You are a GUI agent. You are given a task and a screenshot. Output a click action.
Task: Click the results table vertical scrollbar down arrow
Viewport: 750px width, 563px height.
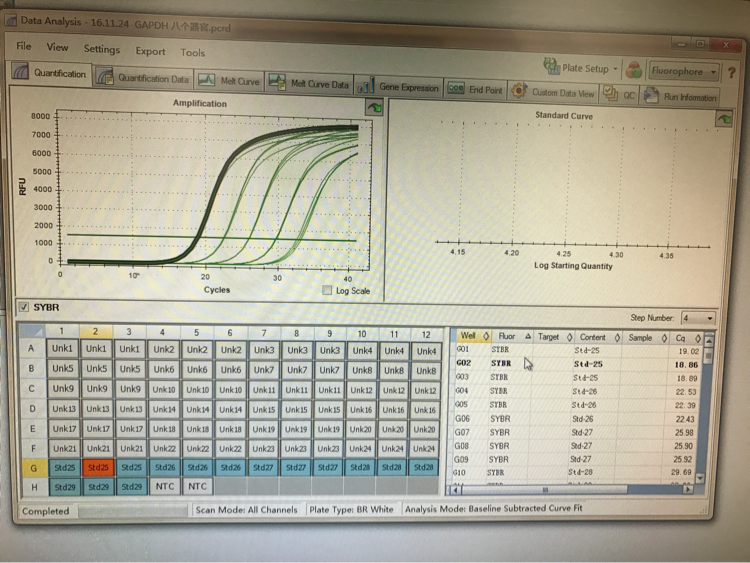(700, 478)
